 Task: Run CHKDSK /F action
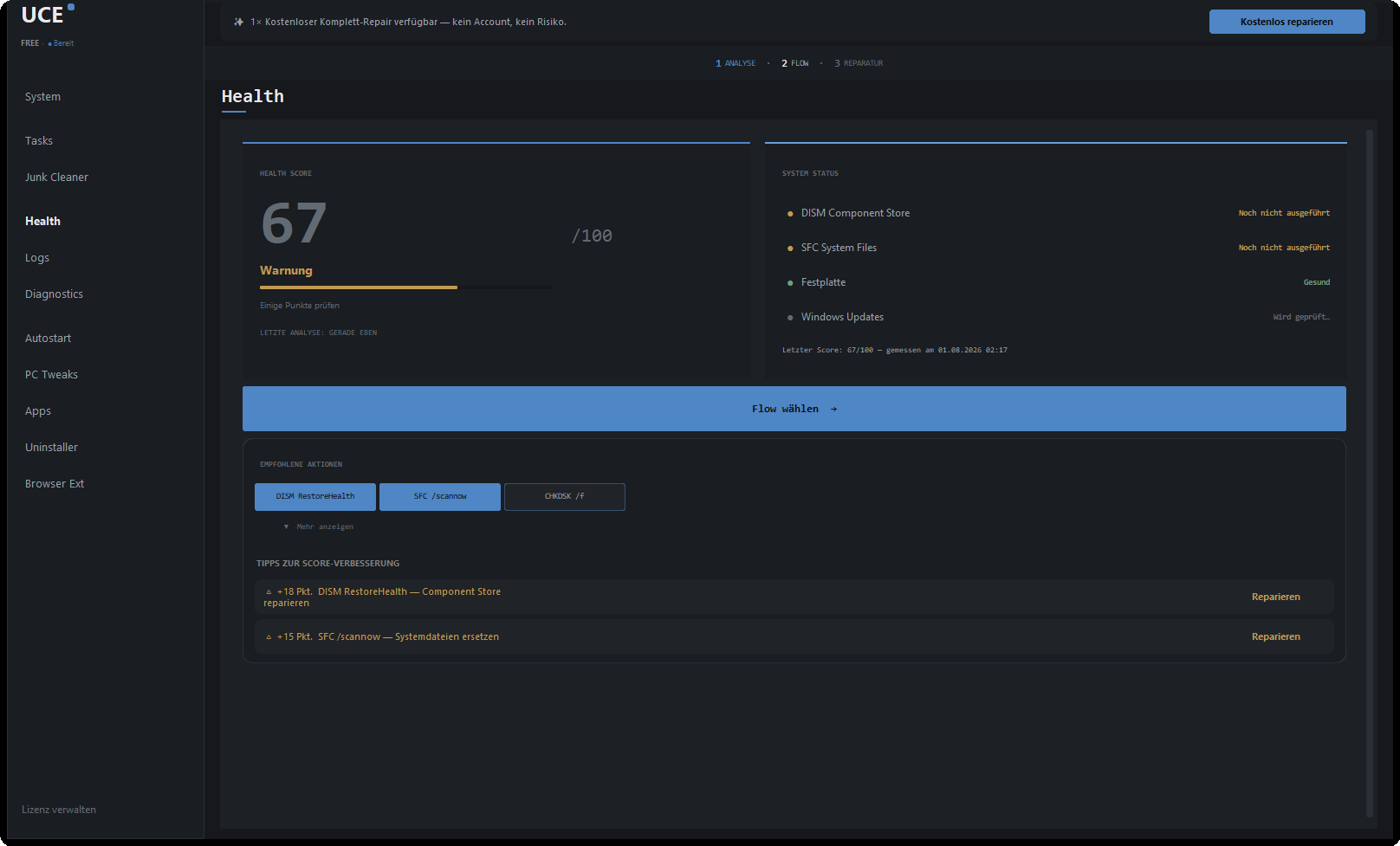click(x=565, y=497)
